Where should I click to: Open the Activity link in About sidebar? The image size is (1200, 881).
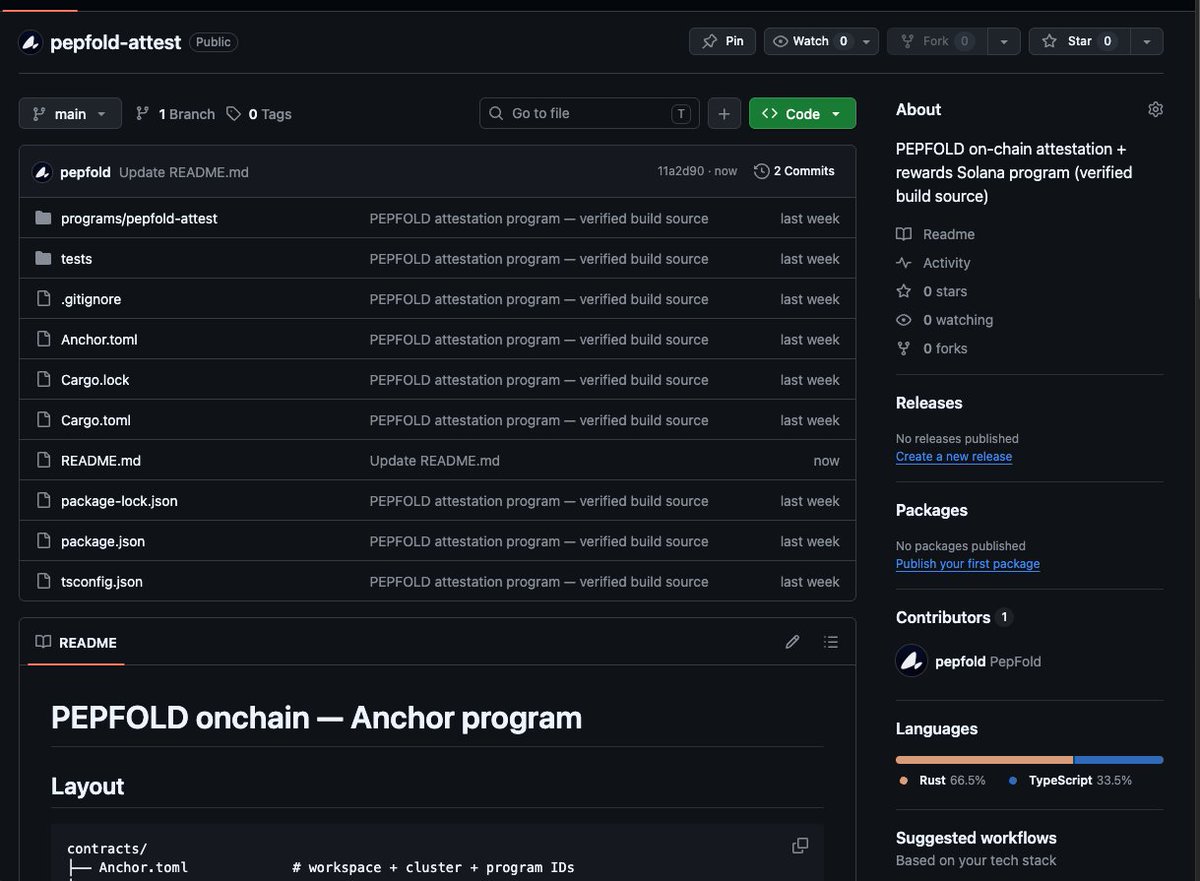(934, 263)
